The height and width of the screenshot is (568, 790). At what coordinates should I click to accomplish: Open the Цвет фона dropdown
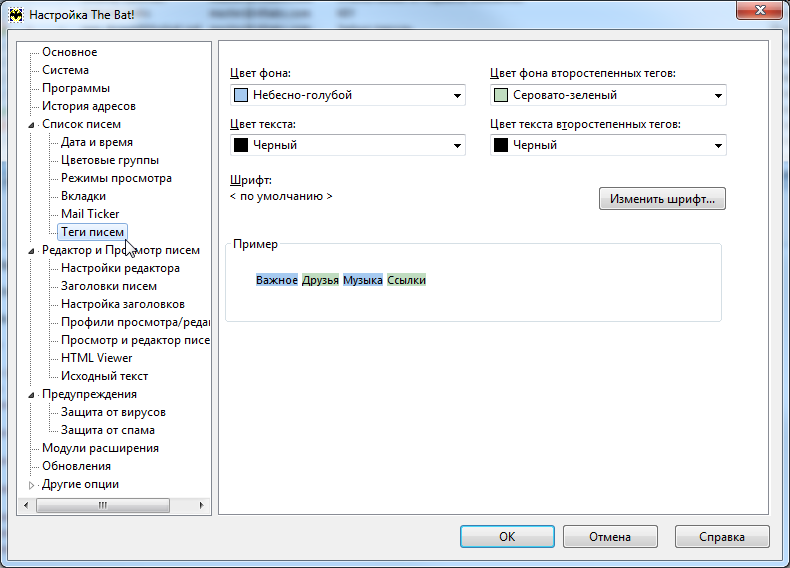coord(348,95)
